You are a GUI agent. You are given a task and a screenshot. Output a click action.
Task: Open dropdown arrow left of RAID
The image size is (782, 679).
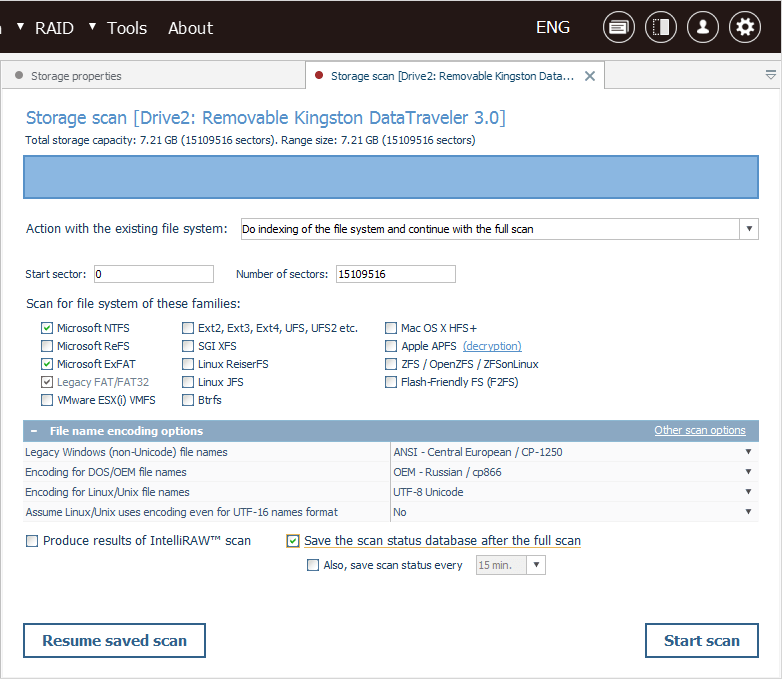[20, 26]
